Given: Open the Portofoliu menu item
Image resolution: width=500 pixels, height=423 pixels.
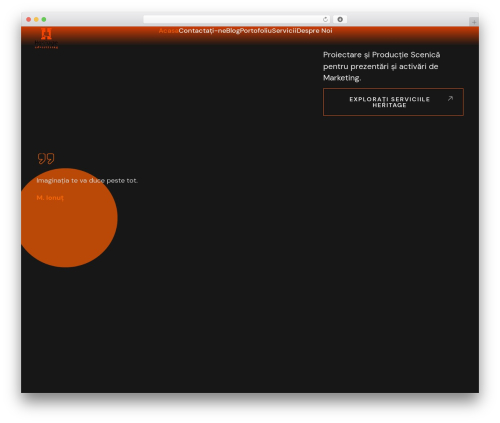Looking at the screenshot, I should point(256,31).
